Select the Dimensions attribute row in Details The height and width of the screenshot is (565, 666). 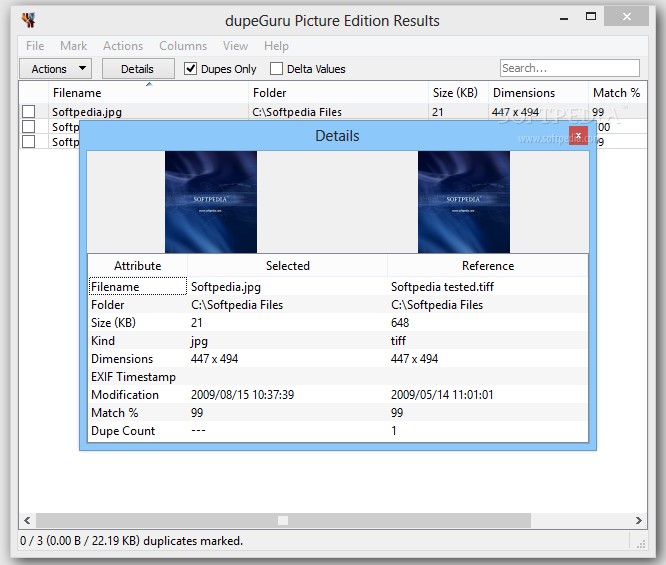pos(338,359)
